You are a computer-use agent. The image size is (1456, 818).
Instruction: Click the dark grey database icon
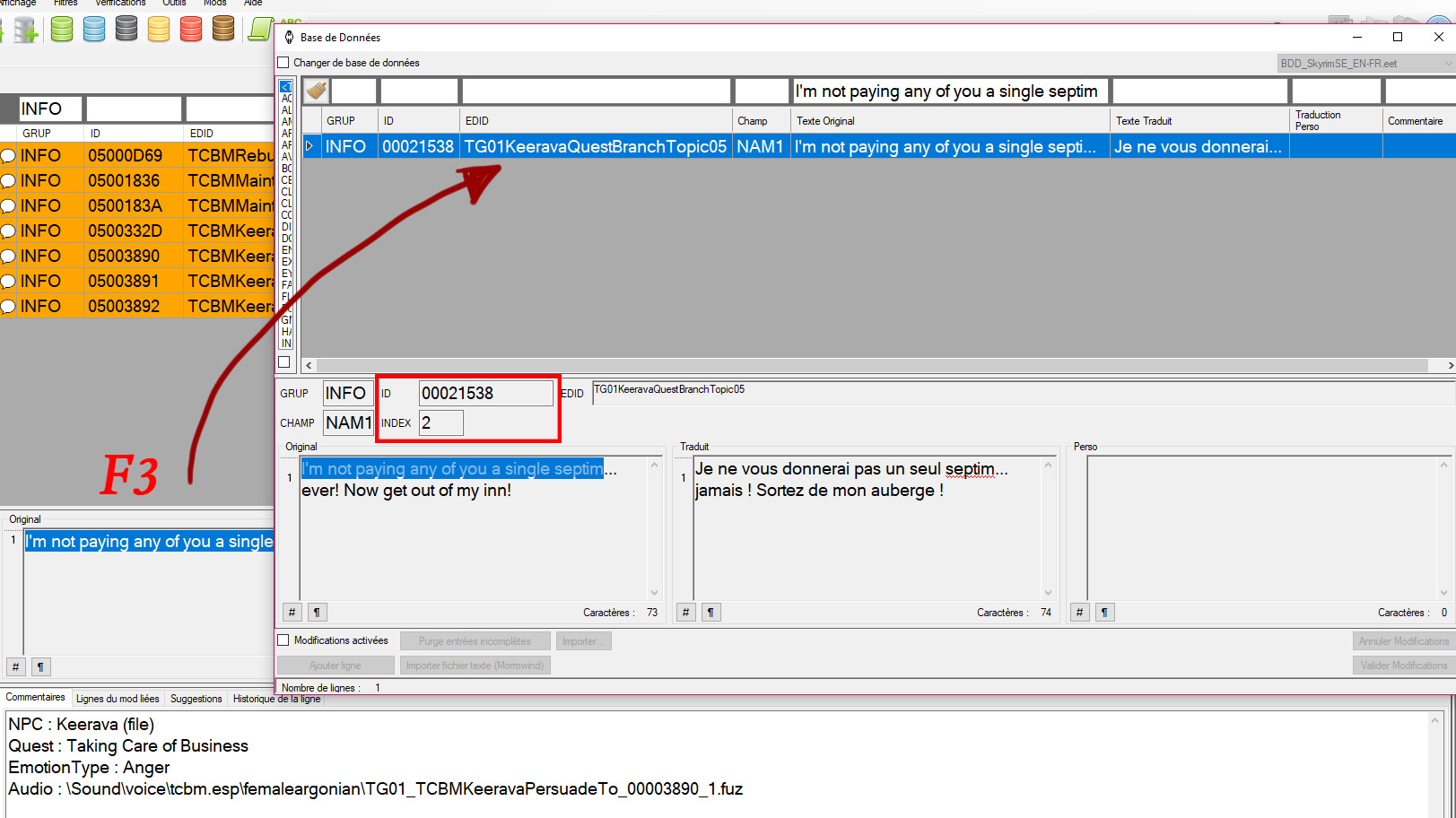point(126,29)
